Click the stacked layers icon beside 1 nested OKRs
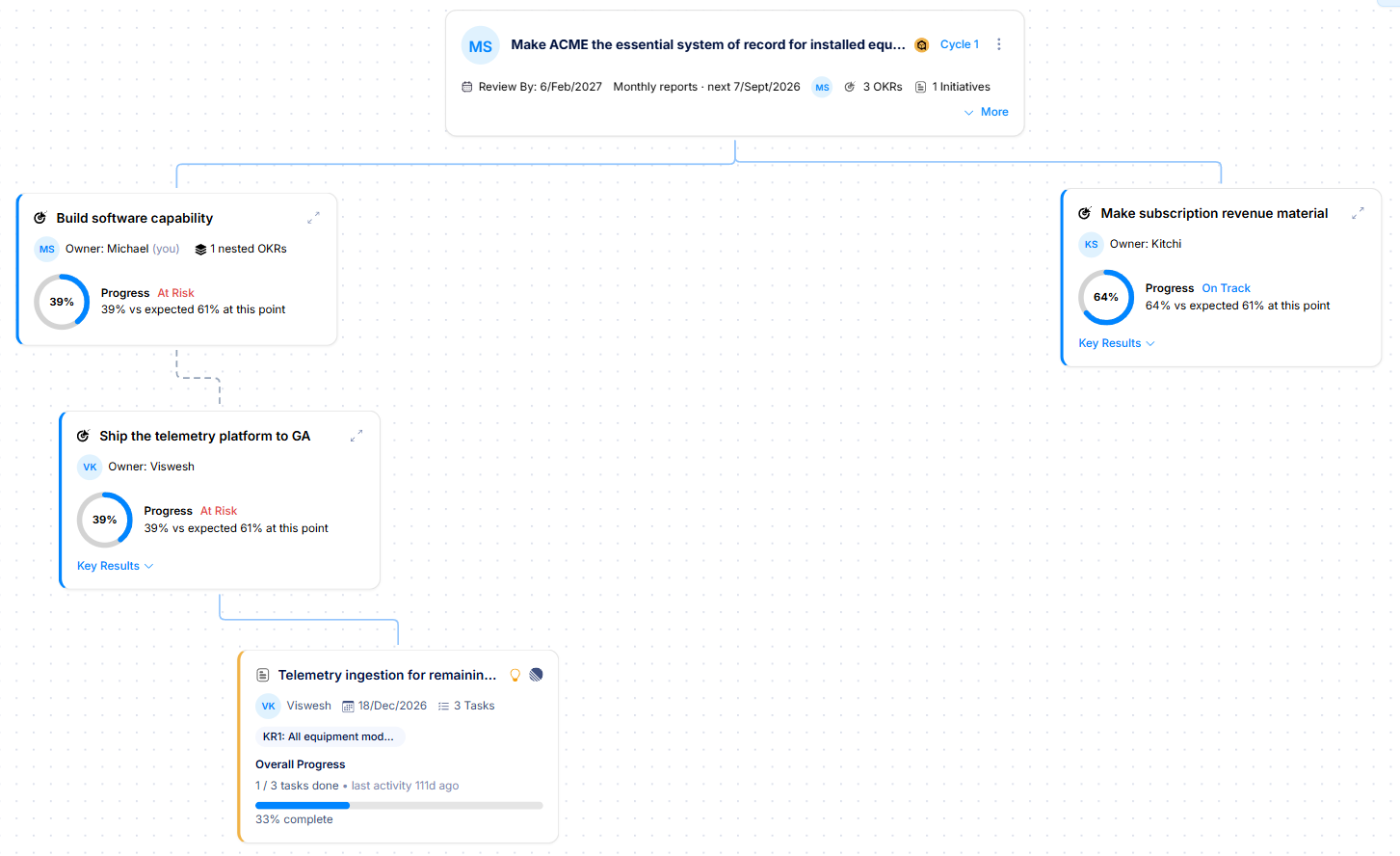 coord(200,250)
